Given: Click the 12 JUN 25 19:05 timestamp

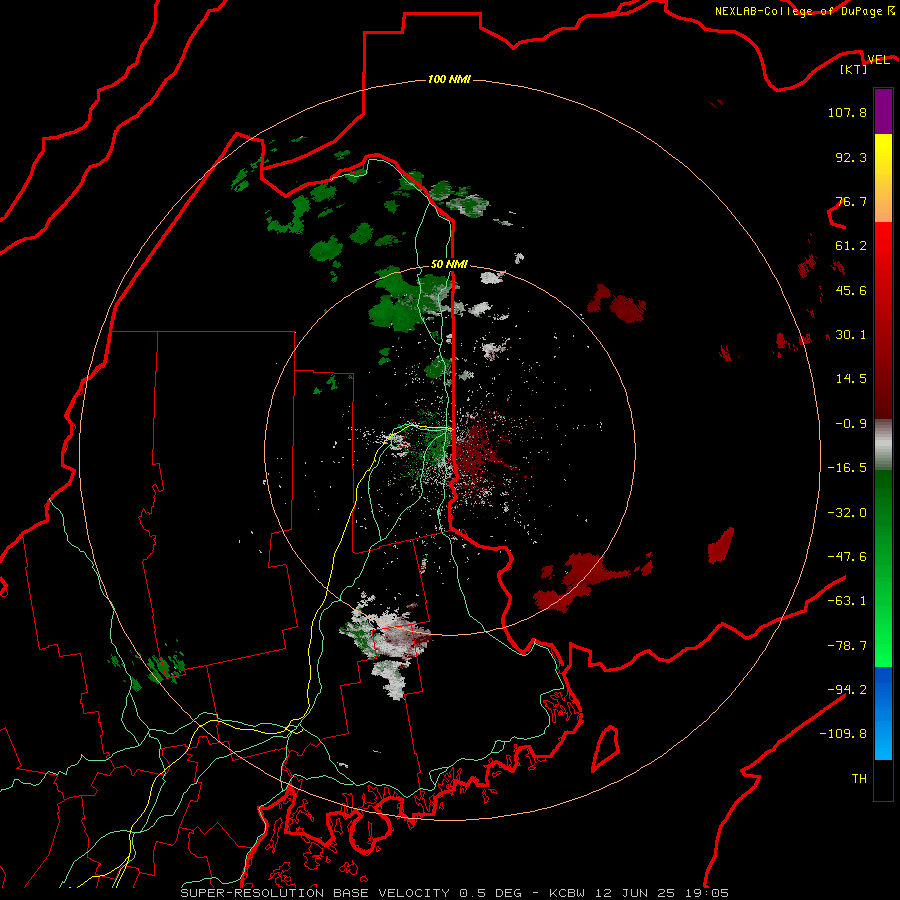Looking at the screenshot, I should (x=660, y=893).
